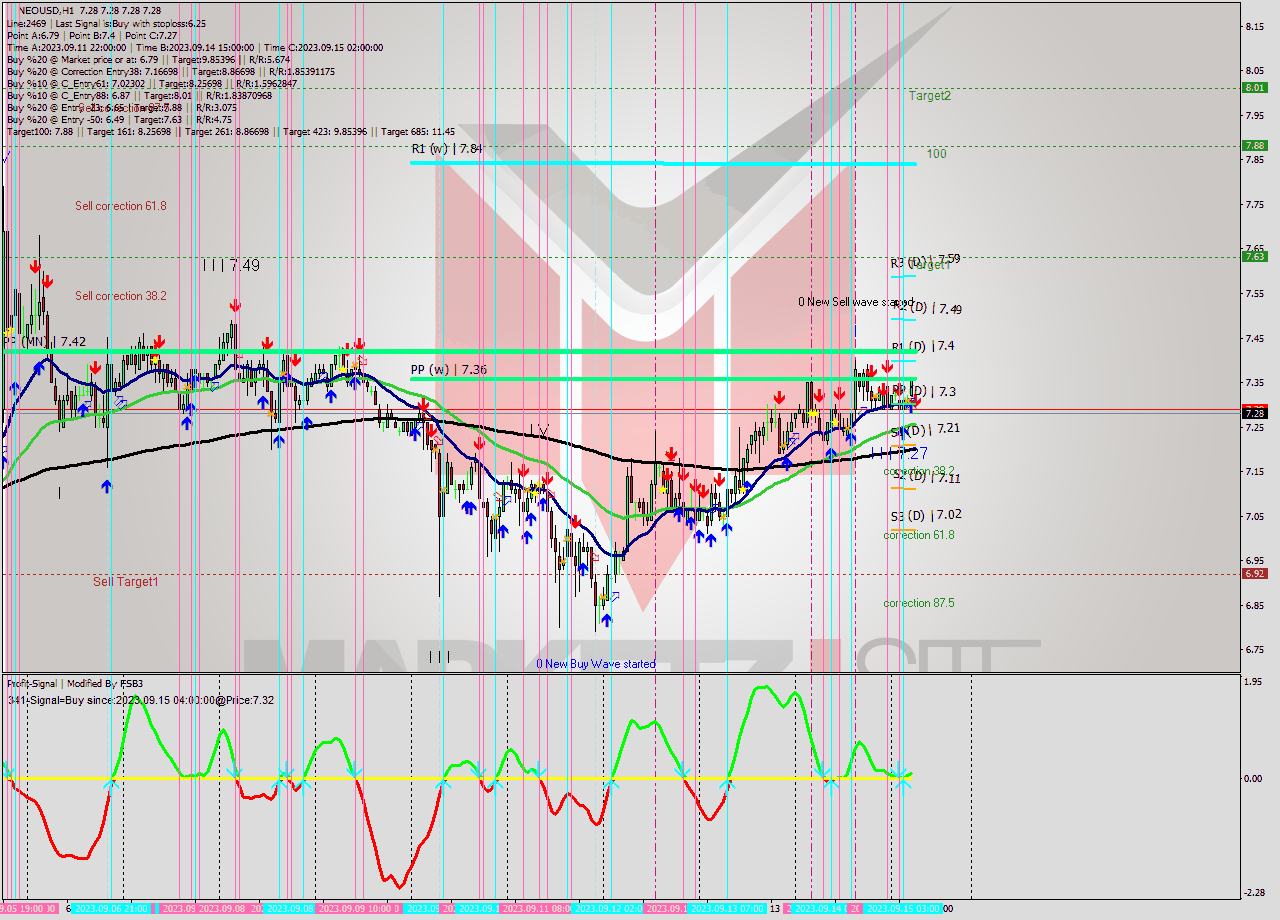Screen dimensions: 1280x920
Task: Click the 'Sell correction 38.2' label
Action: [121, 296]
